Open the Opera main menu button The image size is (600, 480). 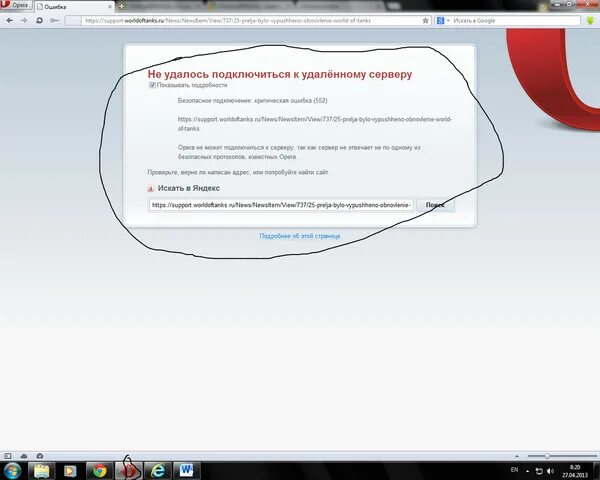click(16, 5)
